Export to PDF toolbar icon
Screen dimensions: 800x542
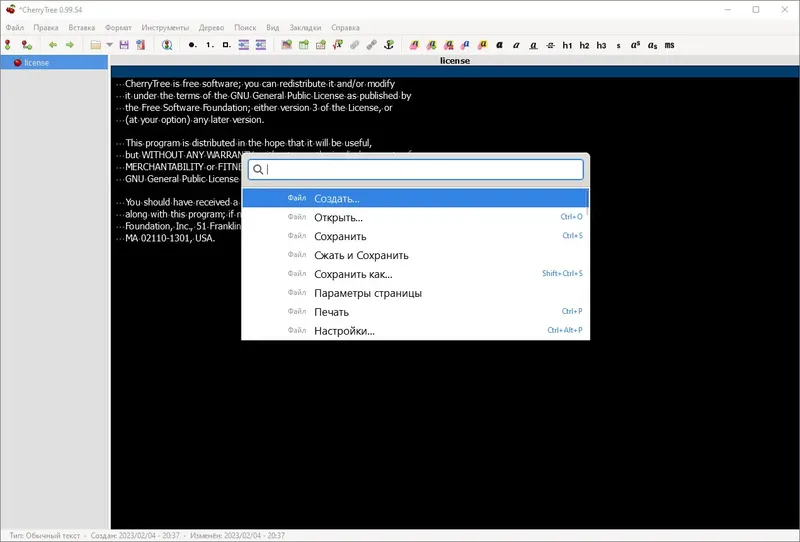(x=141, y=45)
